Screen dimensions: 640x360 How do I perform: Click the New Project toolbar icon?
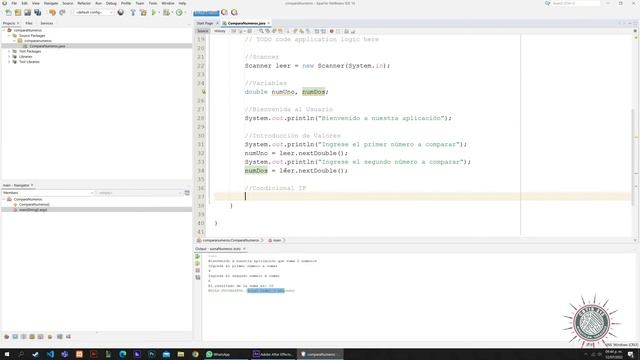[x=18, y=13]
